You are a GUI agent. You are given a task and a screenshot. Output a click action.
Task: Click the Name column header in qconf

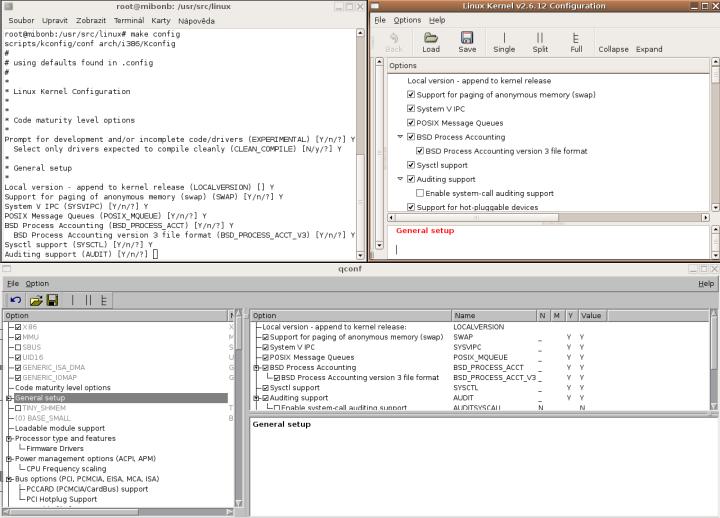pos(494,315)
